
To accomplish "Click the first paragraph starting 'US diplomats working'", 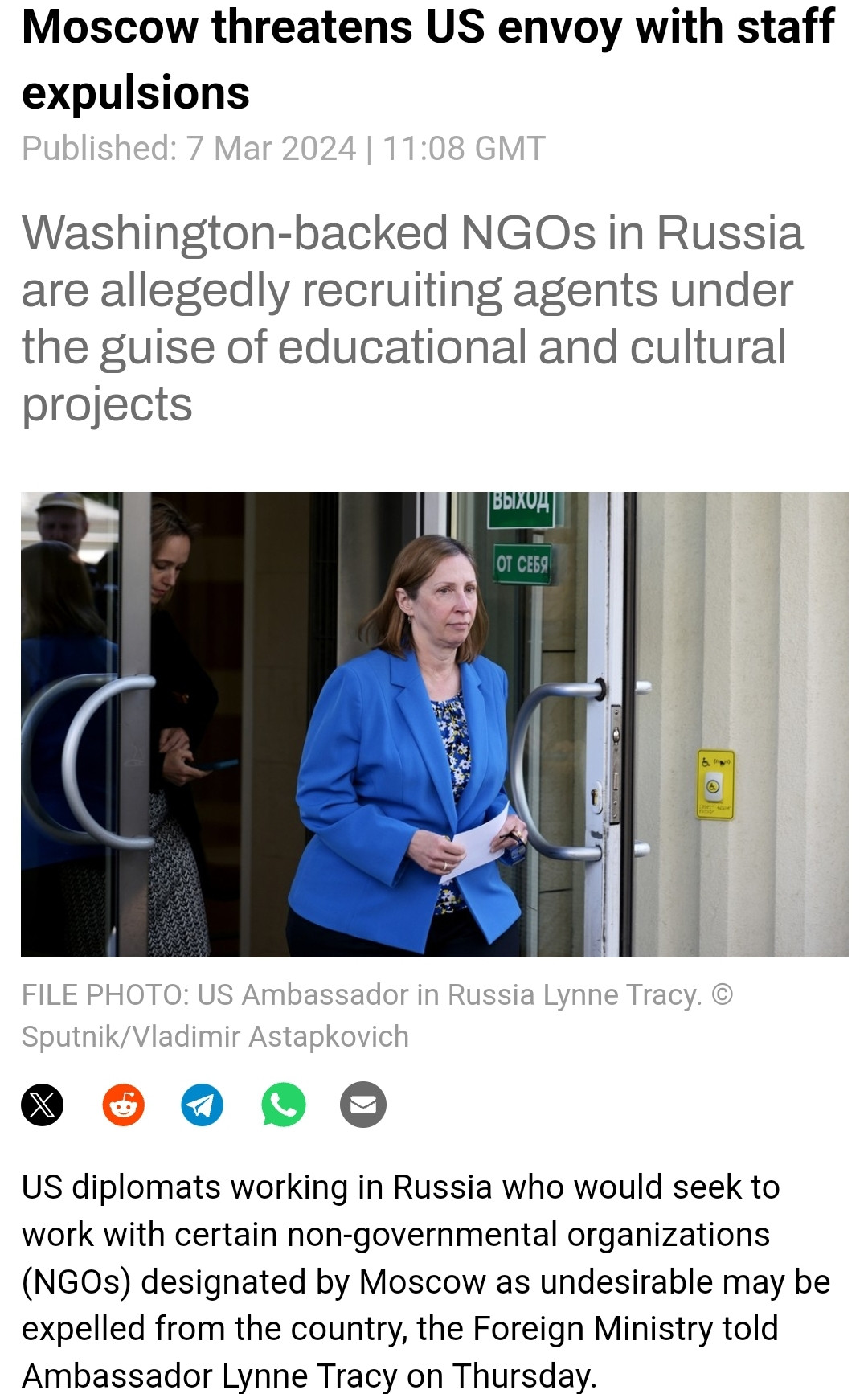I will pos(426,1281).
